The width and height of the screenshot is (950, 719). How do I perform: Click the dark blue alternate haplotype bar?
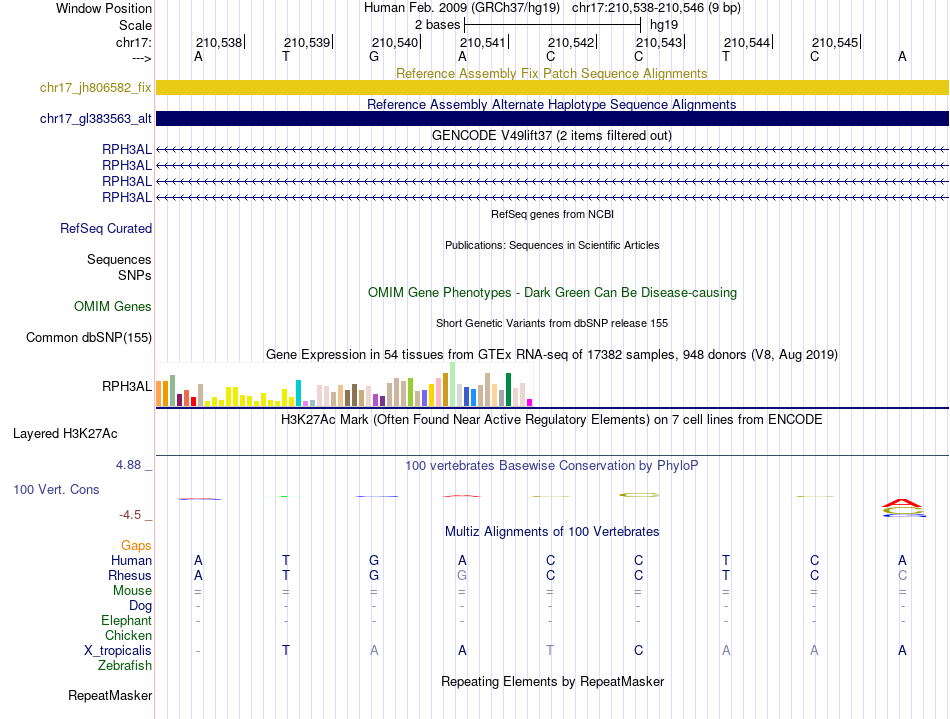point(552,119)
